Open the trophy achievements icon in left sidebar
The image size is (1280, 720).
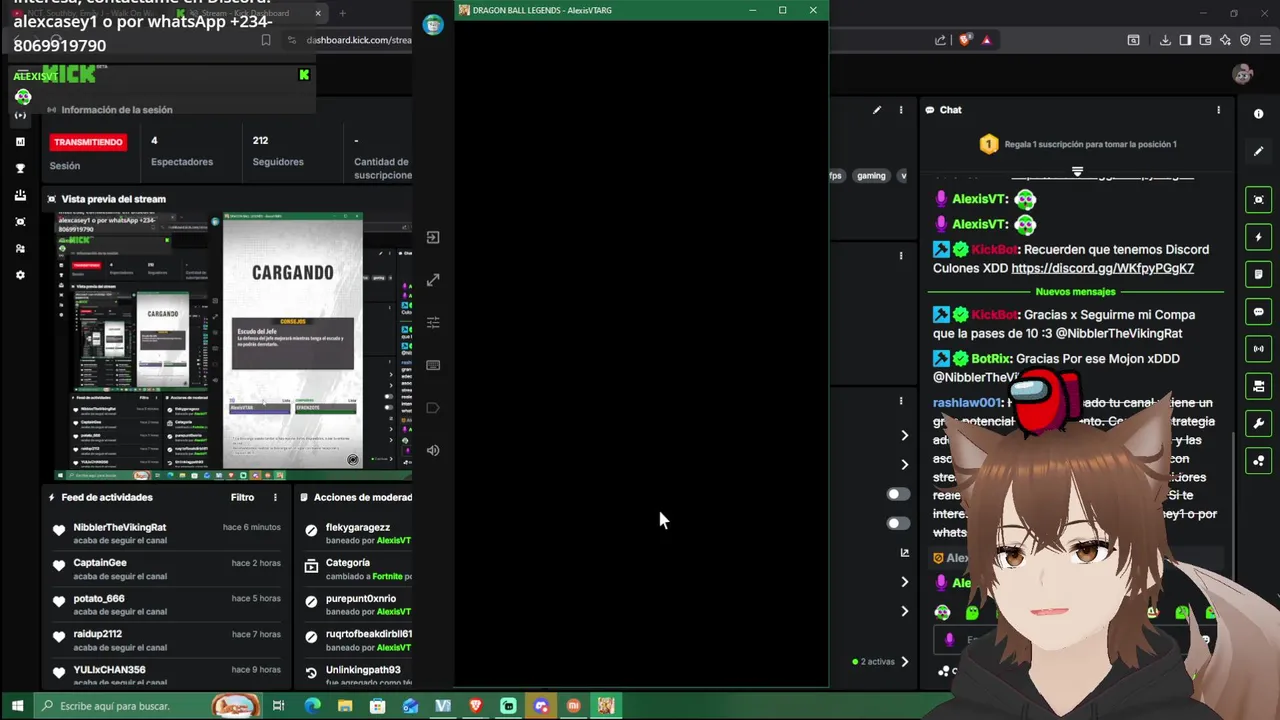point(20,168)
